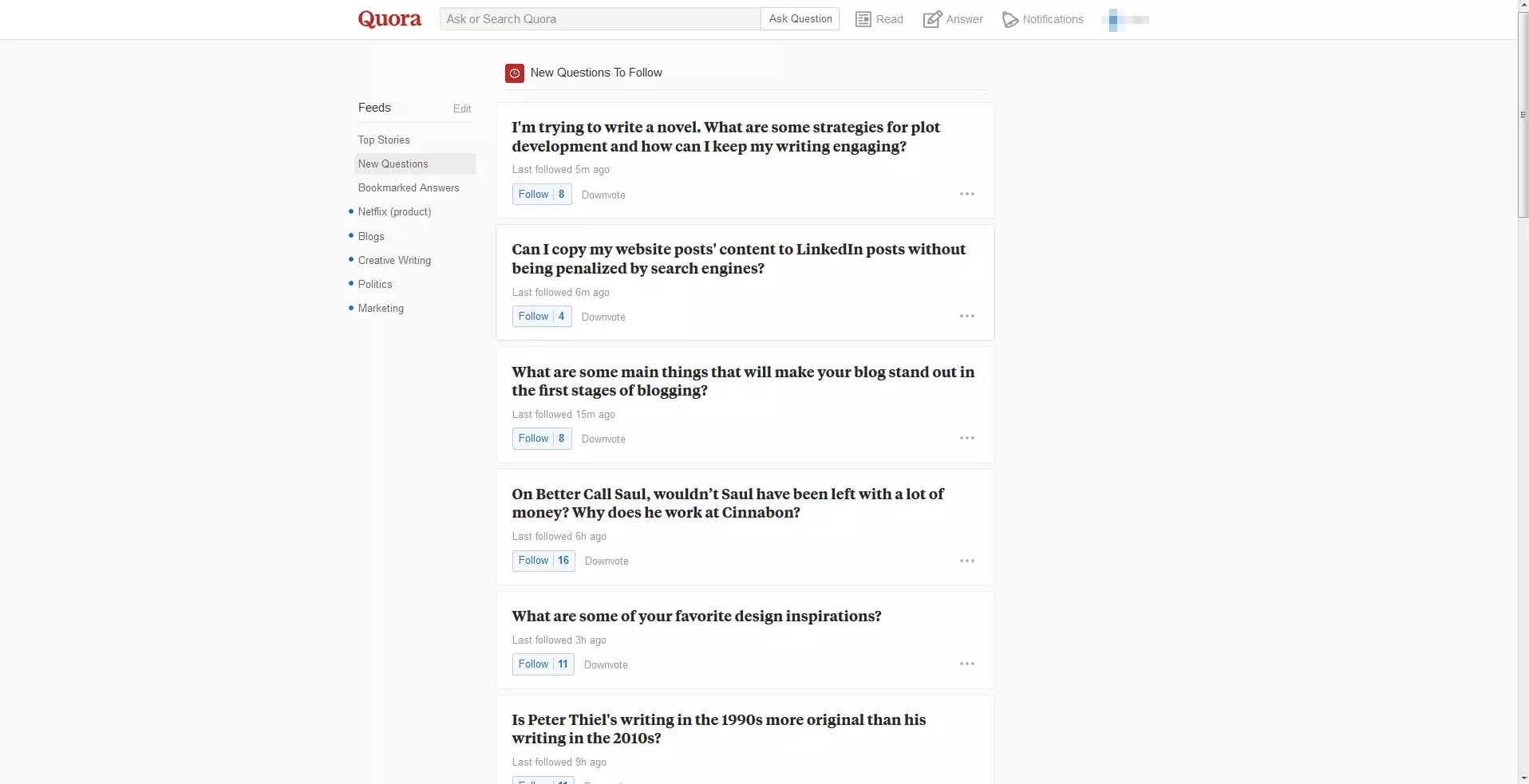Open more options for the novel writing question
1529x784 pixels.
(x=966, y=195)
